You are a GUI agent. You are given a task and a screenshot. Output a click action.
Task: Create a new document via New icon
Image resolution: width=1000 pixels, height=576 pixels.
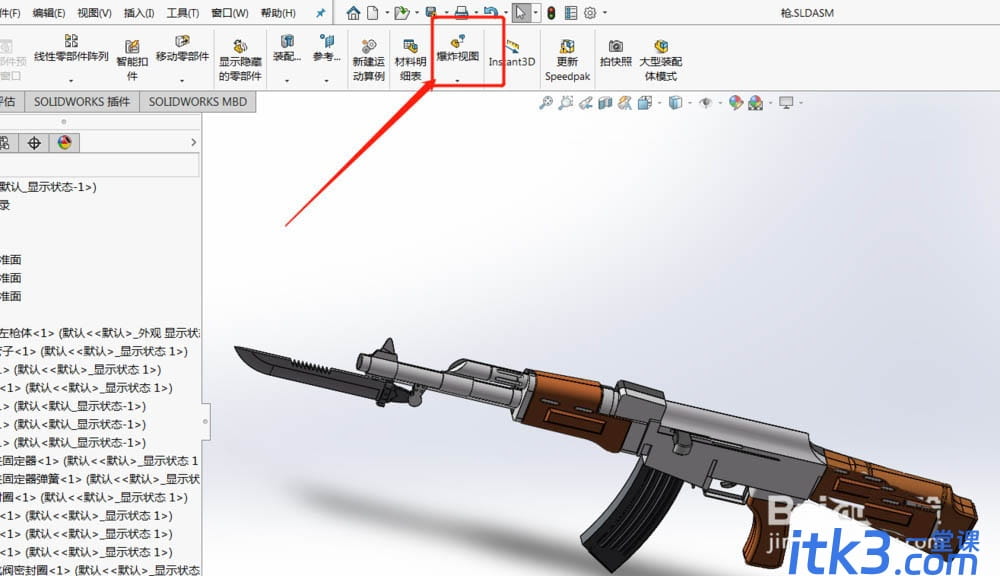[372, 13]
